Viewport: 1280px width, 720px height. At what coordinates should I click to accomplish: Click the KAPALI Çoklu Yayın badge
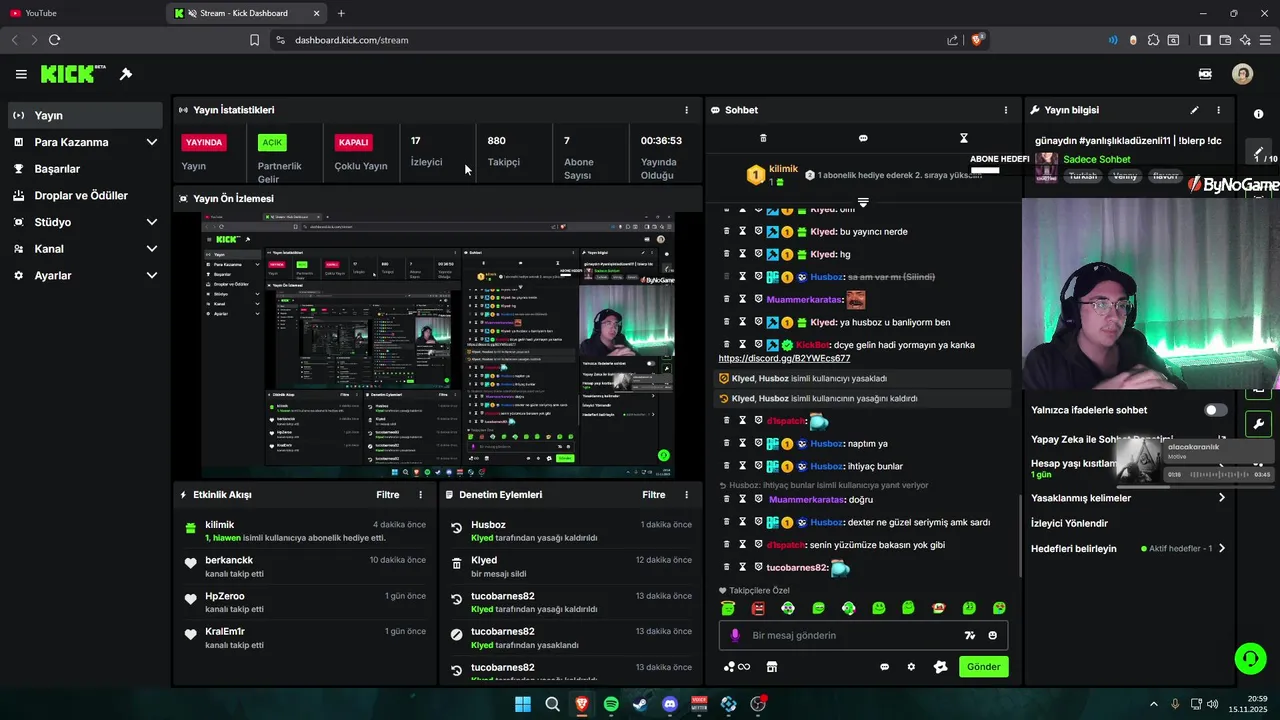coord(354,142)
